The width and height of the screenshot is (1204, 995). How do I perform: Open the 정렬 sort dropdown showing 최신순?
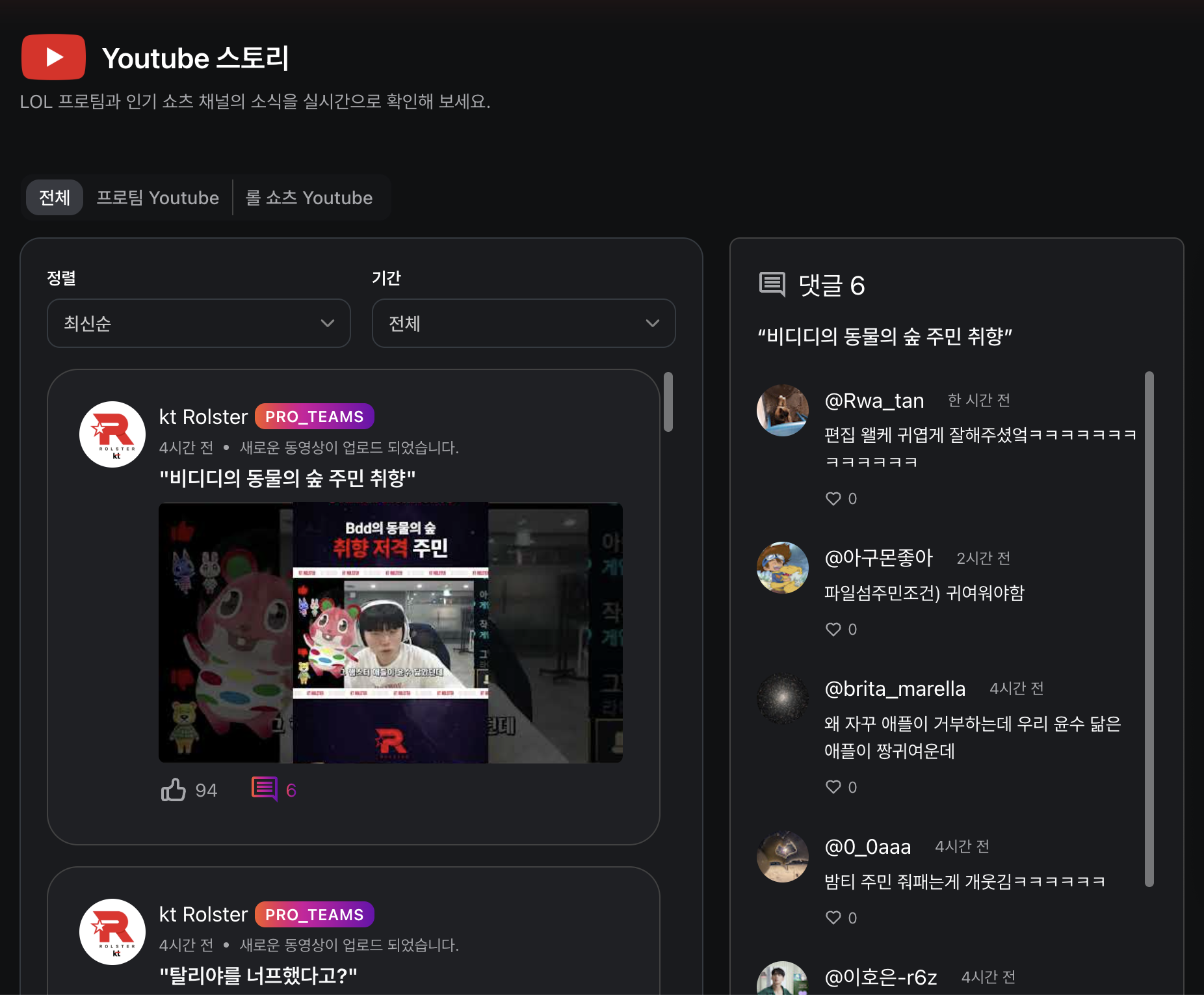(199, 323)
